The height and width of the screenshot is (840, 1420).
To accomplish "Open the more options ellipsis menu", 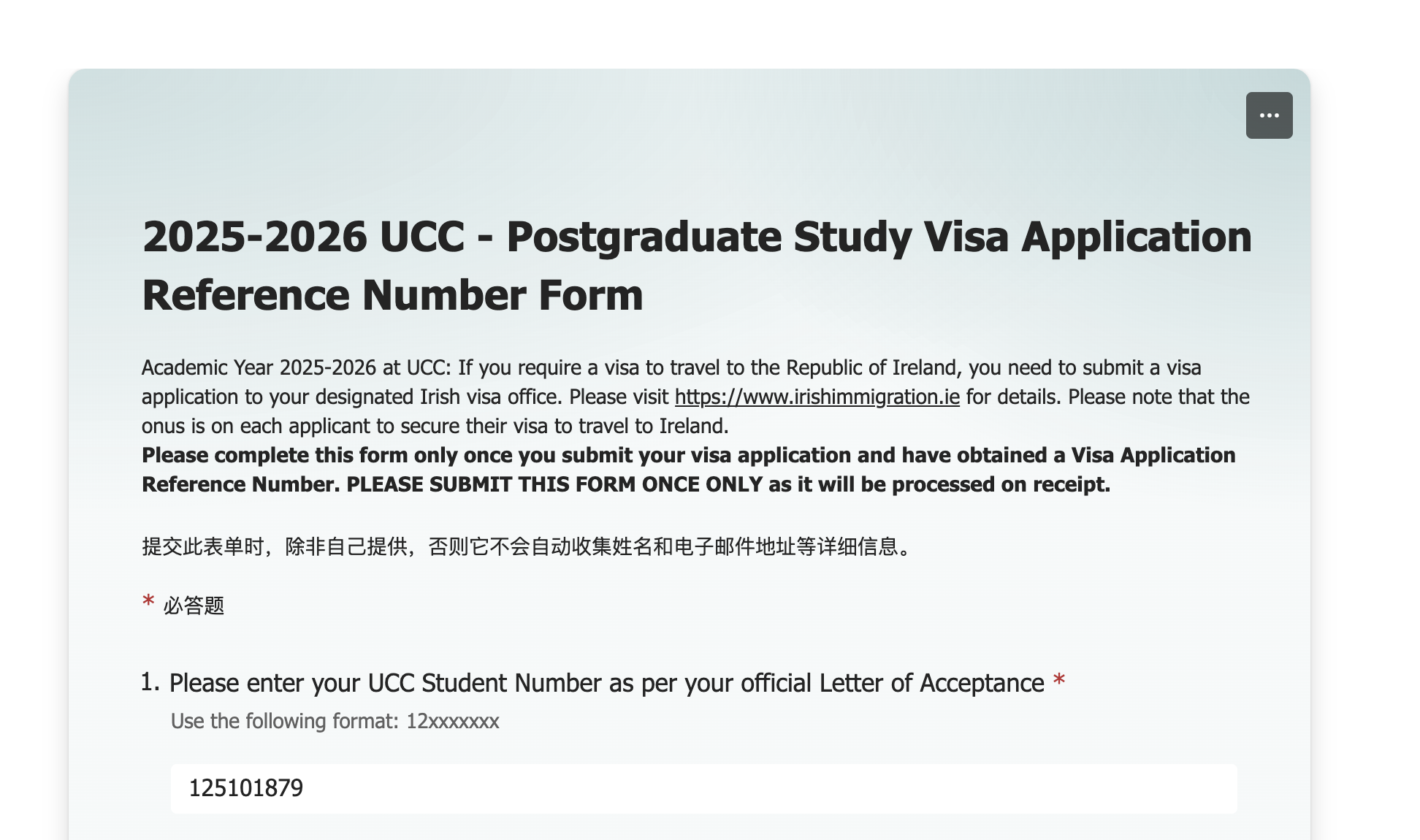I will pyautogui.click(x=1269, y=115).
